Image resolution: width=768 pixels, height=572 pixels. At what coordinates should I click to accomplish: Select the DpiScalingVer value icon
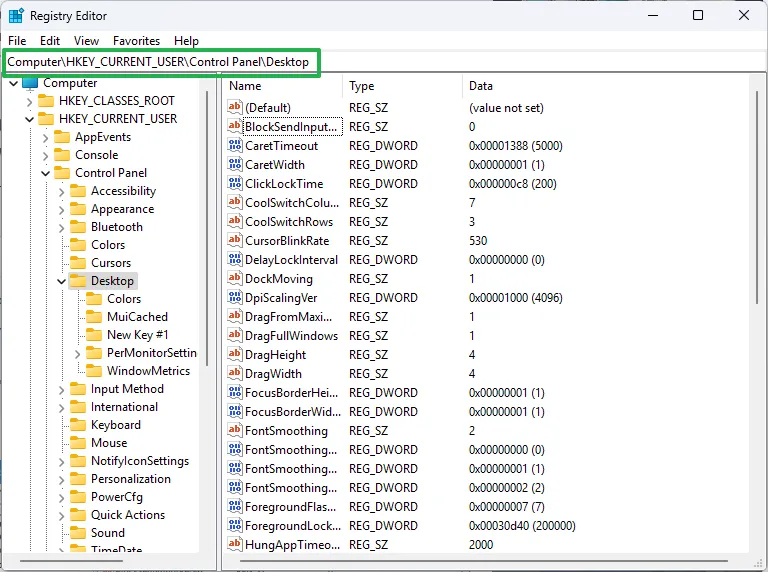[235, 298]
